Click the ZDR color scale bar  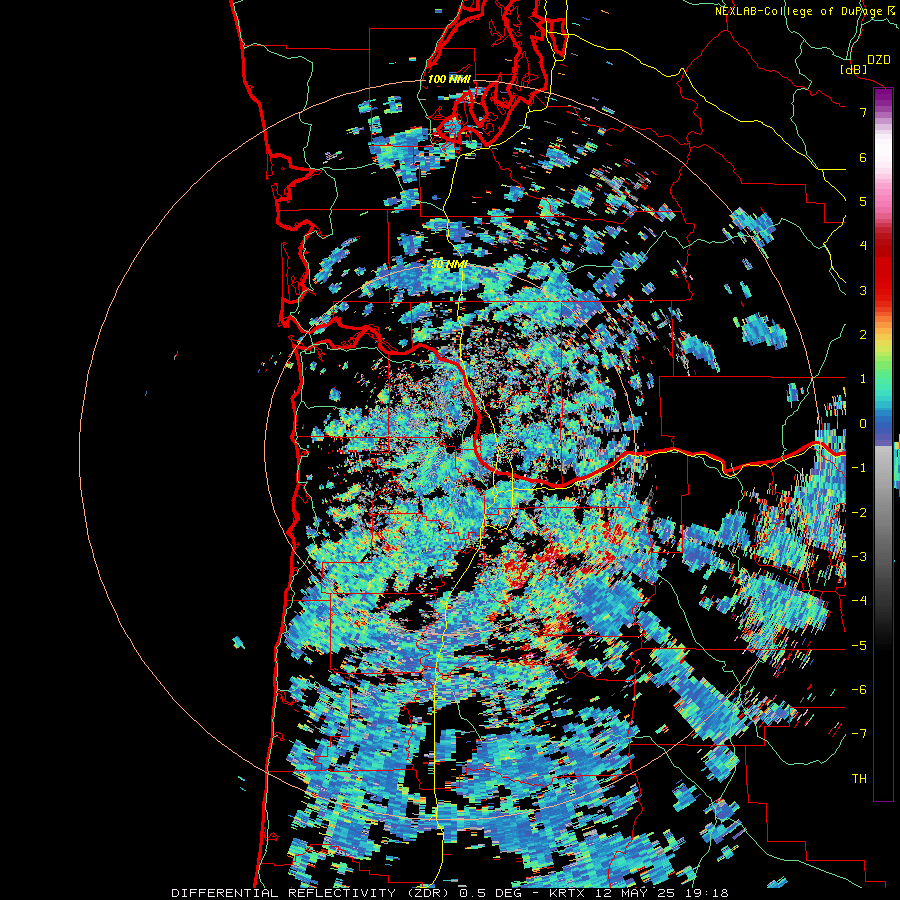coord(883,444)
